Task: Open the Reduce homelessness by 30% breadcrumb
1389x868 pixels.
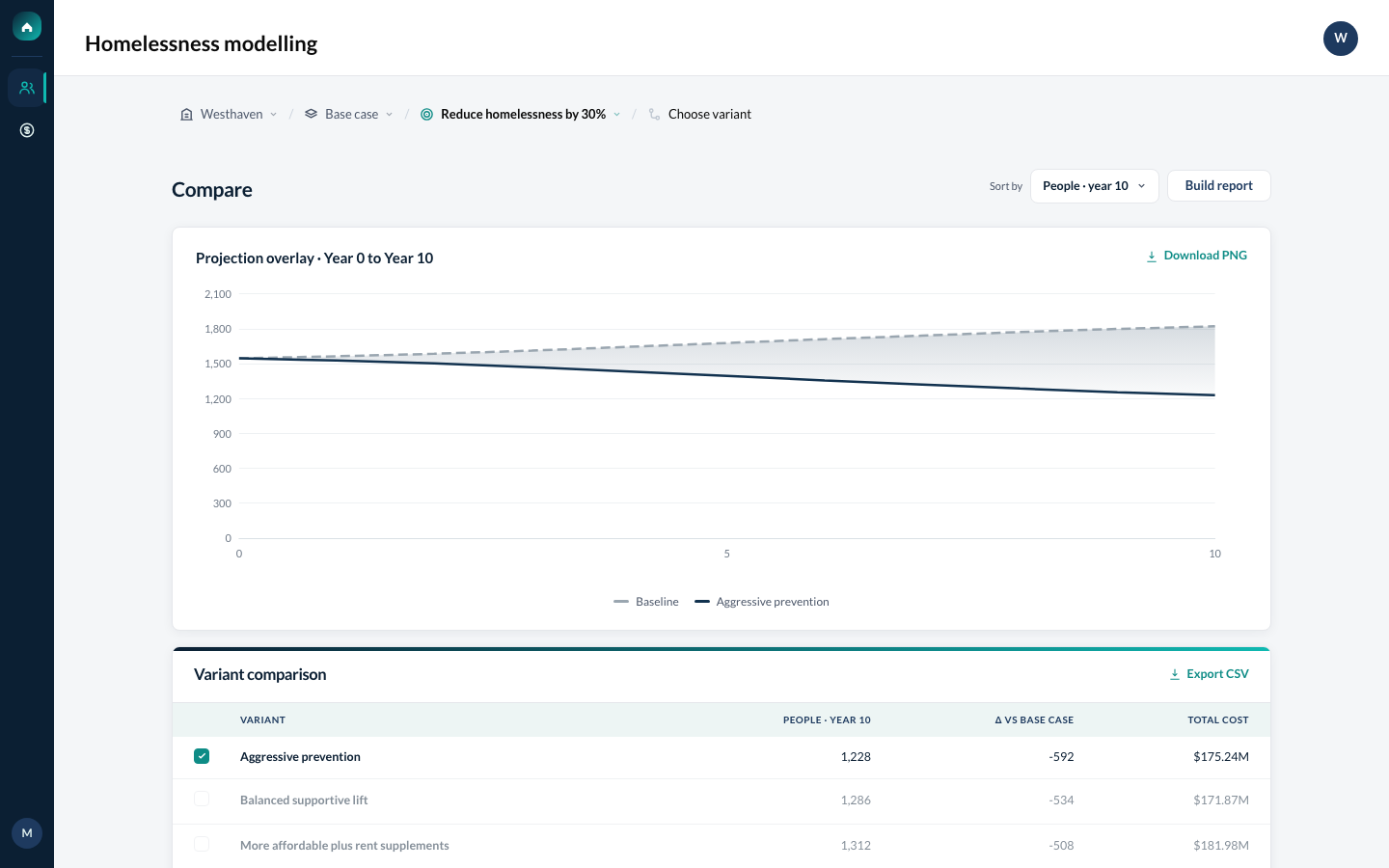Action: tap(521, 114)
